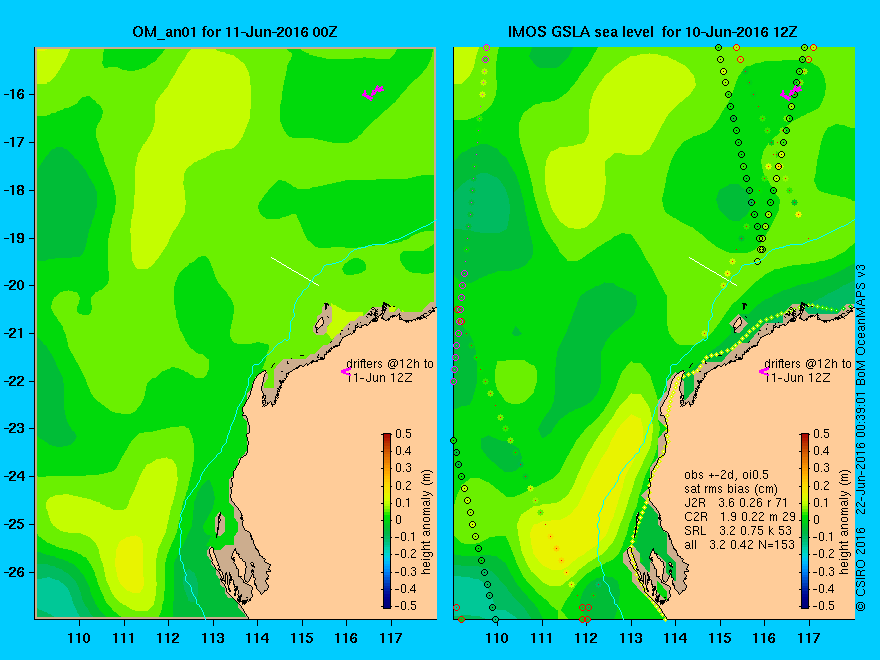This screenshot has height=660, width=880.
Task: Click the title 'IMOS GSLA sea level for 10-Jun-2016 12Z'
Action: [653, 32]
